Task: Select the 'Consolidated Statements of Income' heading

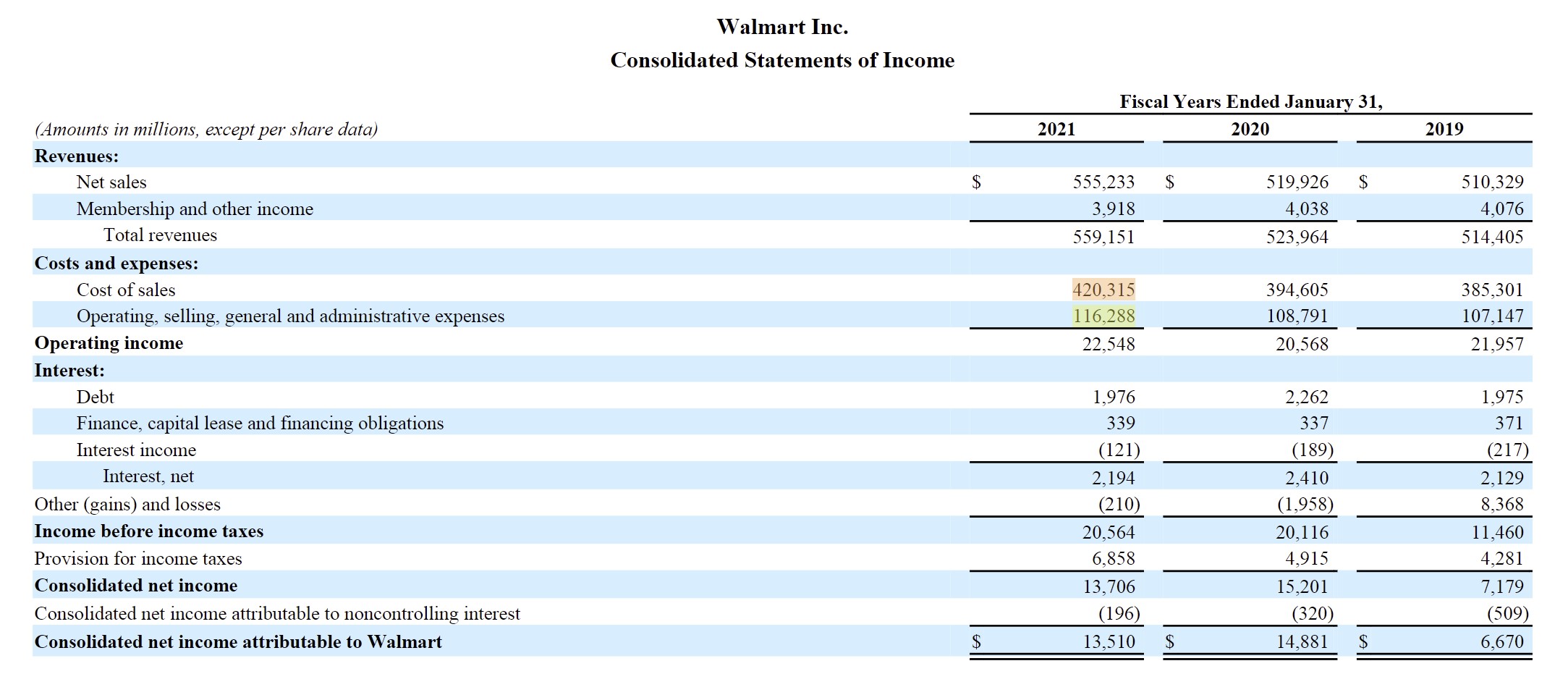Action: tap(782, 60)
